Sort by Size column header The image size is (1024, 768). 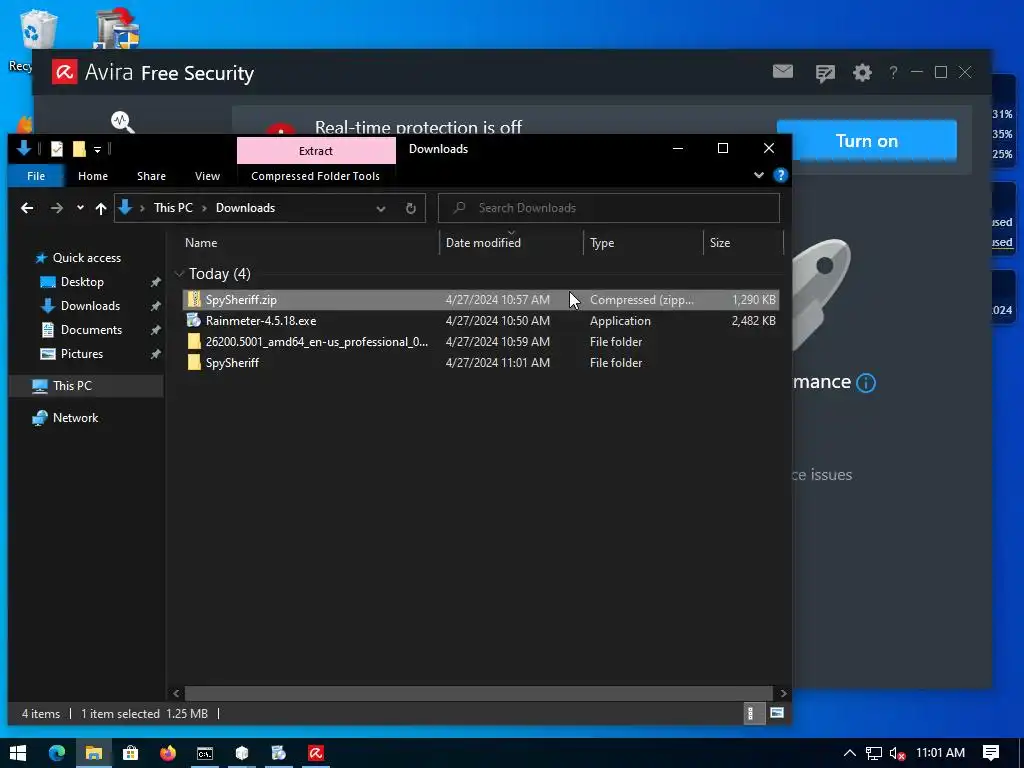(x=720, y=243)
